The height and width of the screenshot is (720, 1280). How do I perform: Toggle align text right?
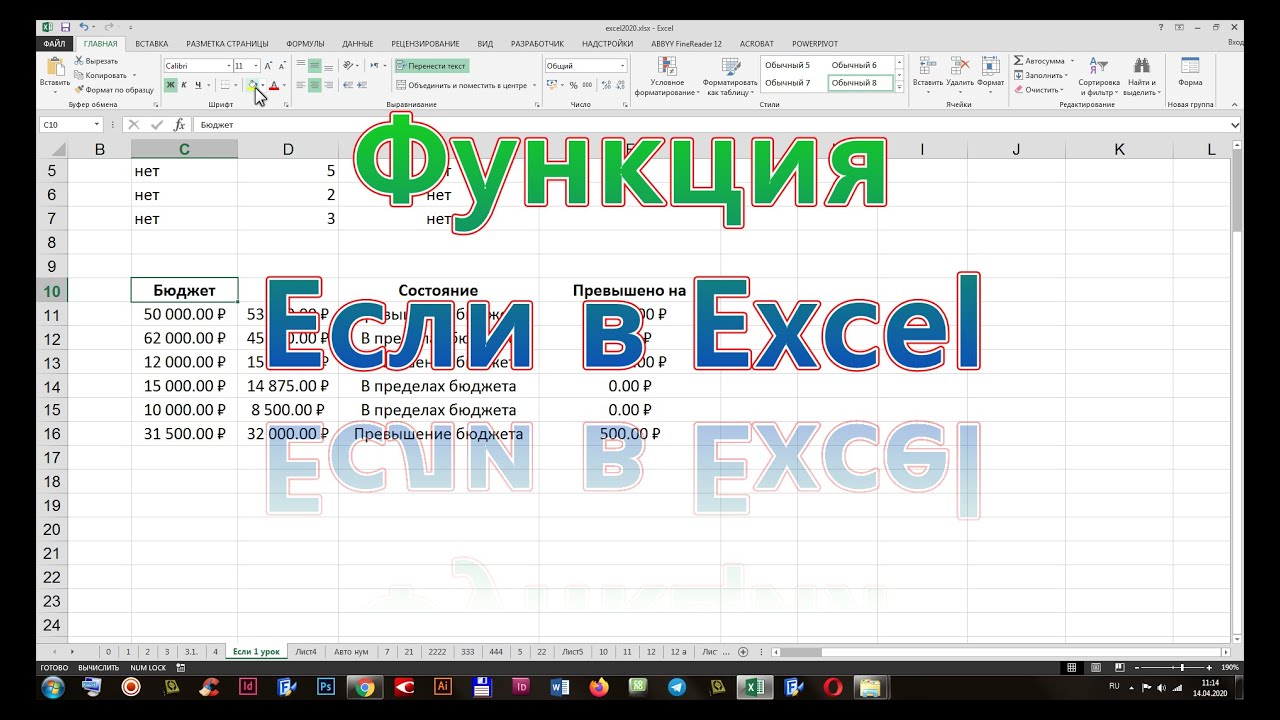tap(329, 85)
